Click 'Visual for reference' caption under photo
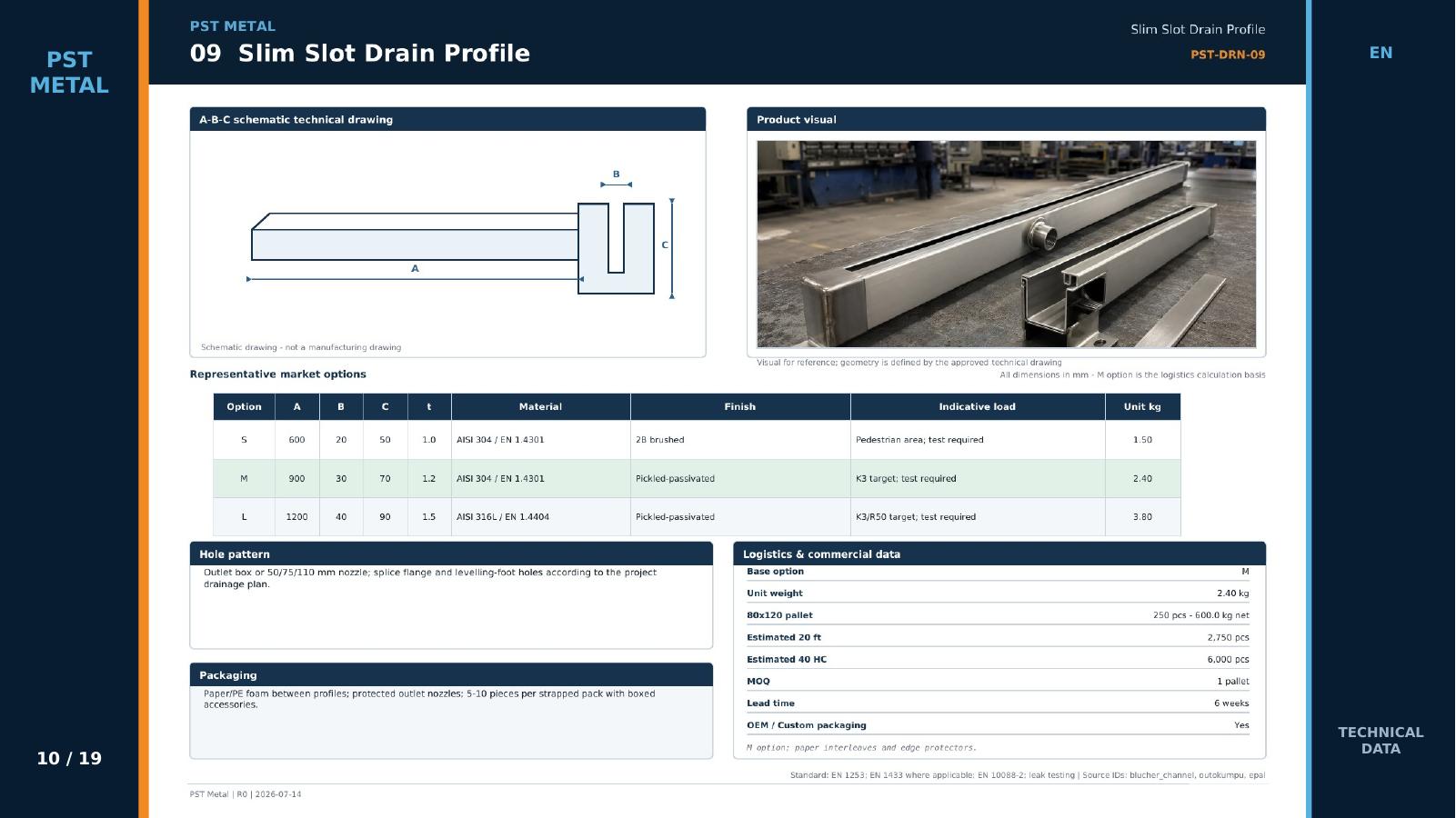Viewport: 1456px width, 818px height. pos(909,363)
